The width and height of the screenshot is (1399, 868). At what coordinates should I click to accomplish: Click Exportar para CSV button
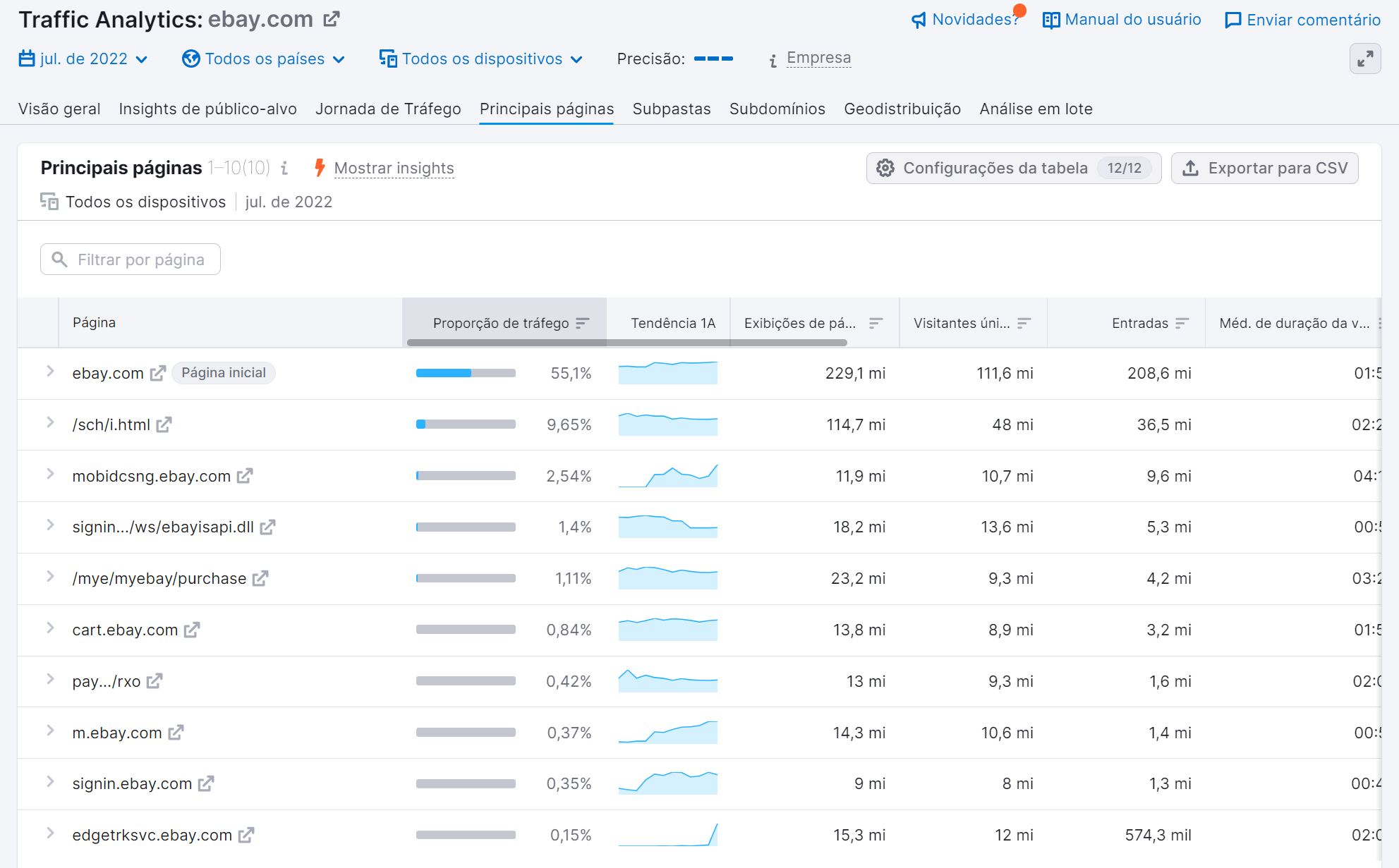1264,168
